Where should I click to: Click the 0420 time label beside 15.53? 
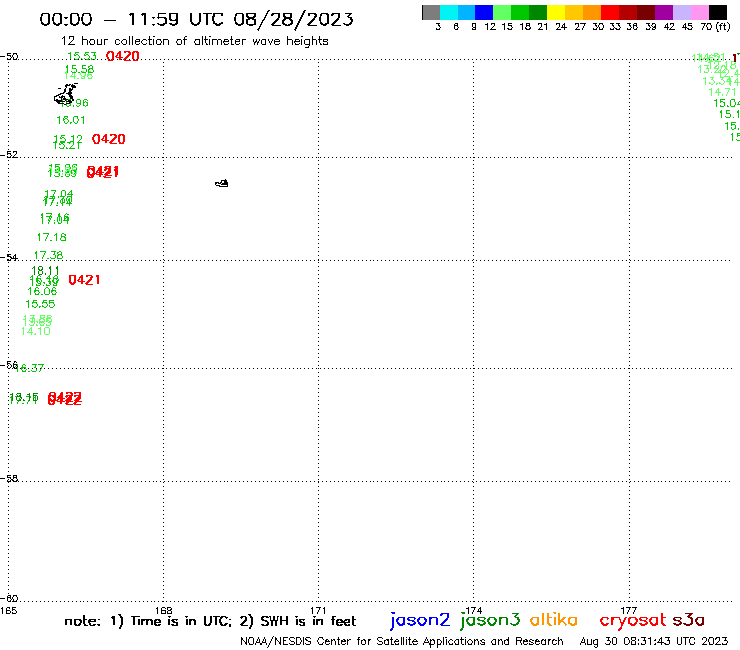(122, 56)
